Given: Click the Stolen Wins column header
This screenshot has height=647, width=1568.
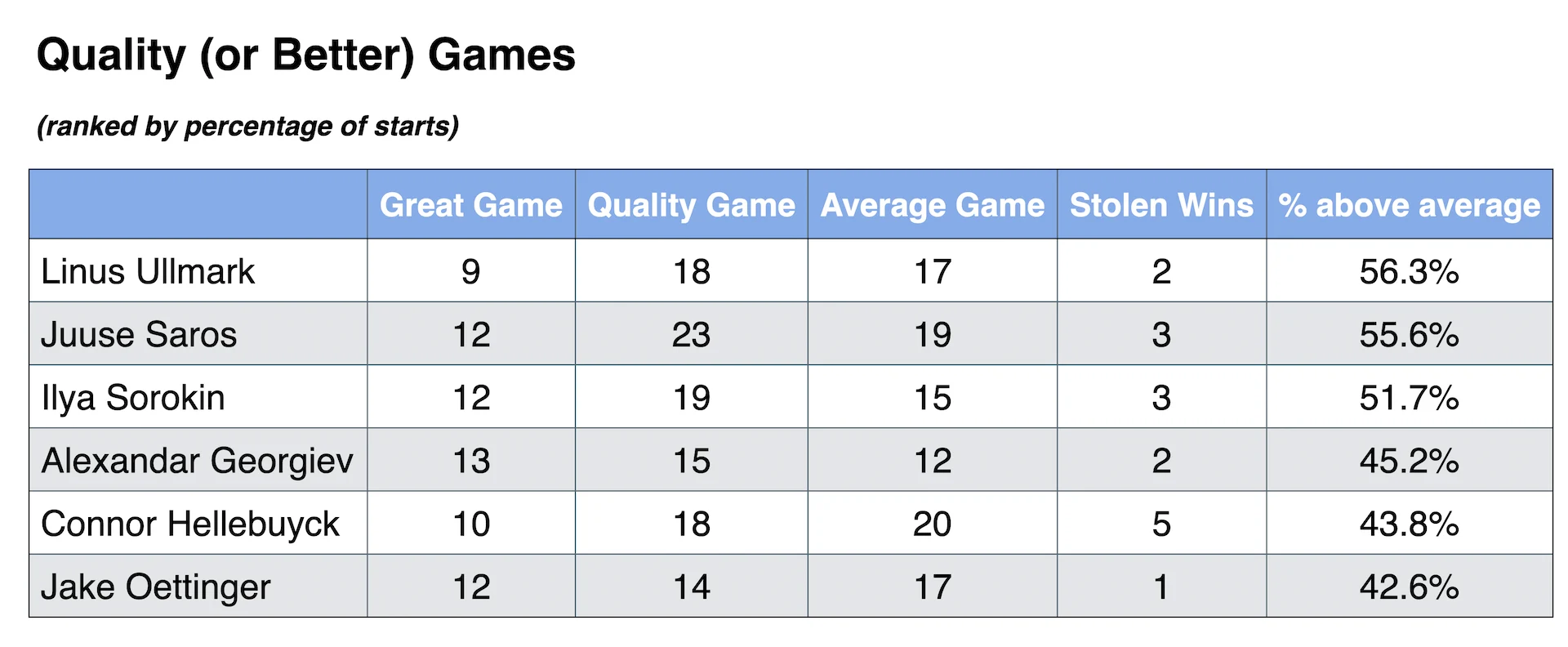Looking at the screenshot, I should coord(1161,205).
